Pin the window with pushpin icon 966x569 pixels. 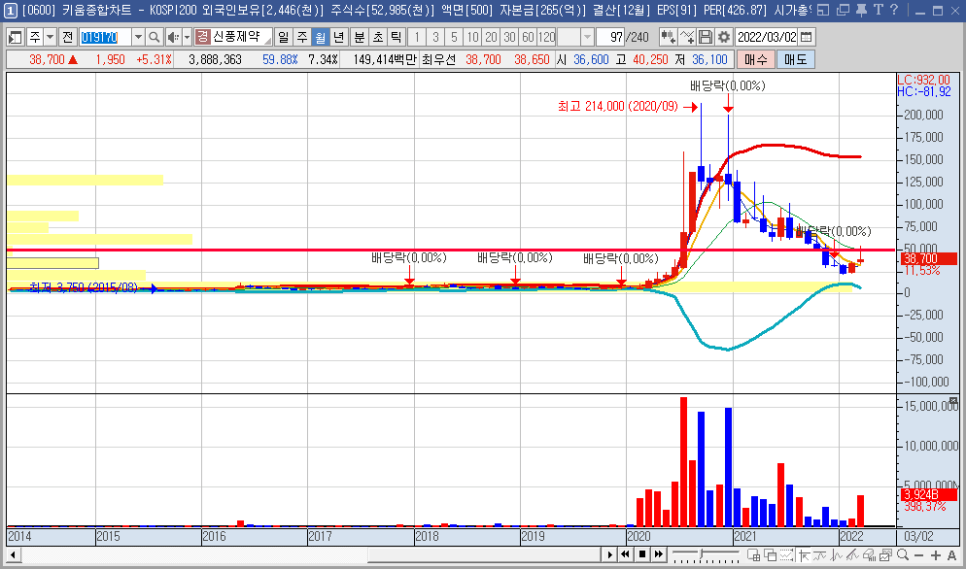coord(862,11)
